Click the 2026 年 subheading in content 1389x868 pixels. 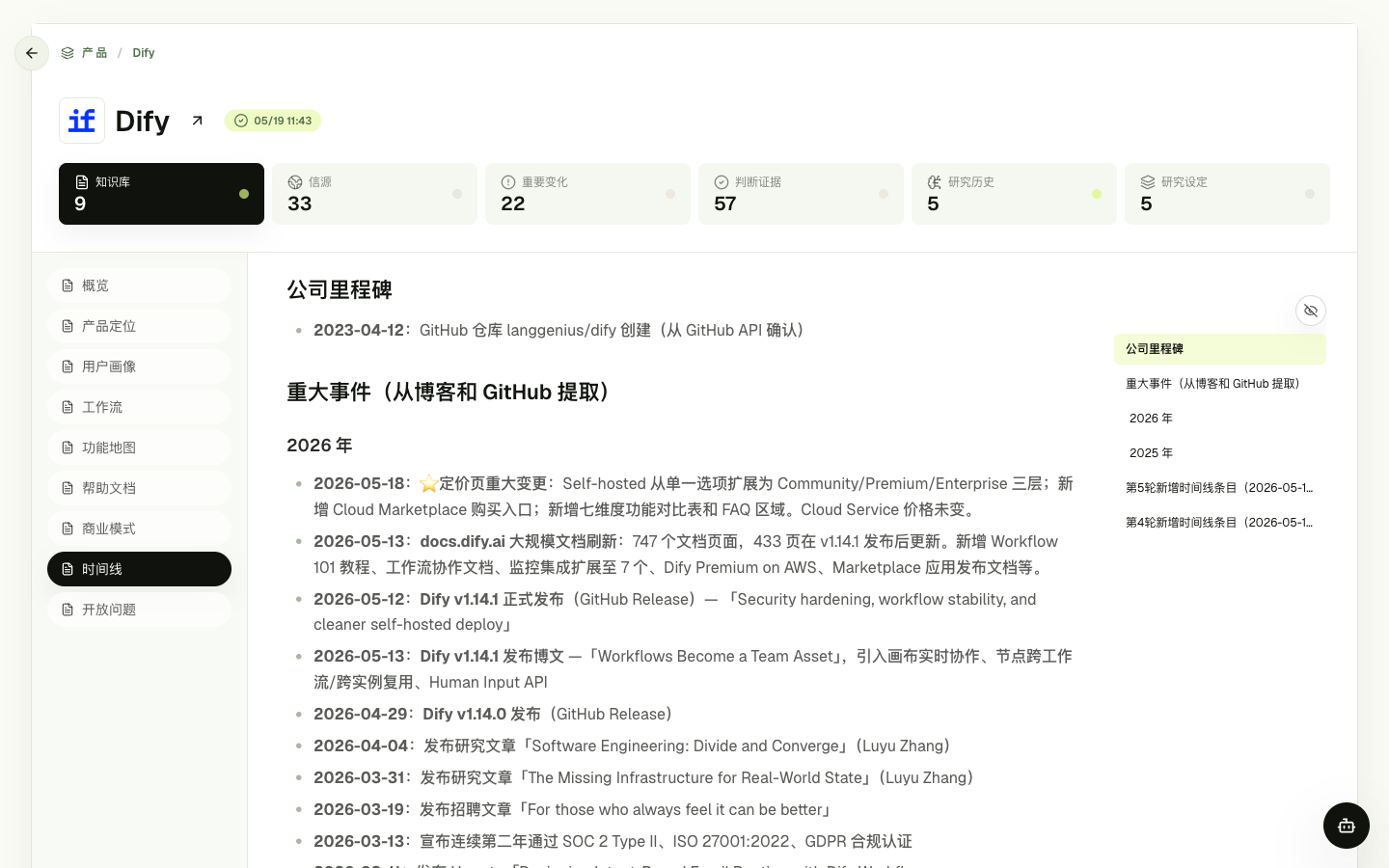[319, 446]
